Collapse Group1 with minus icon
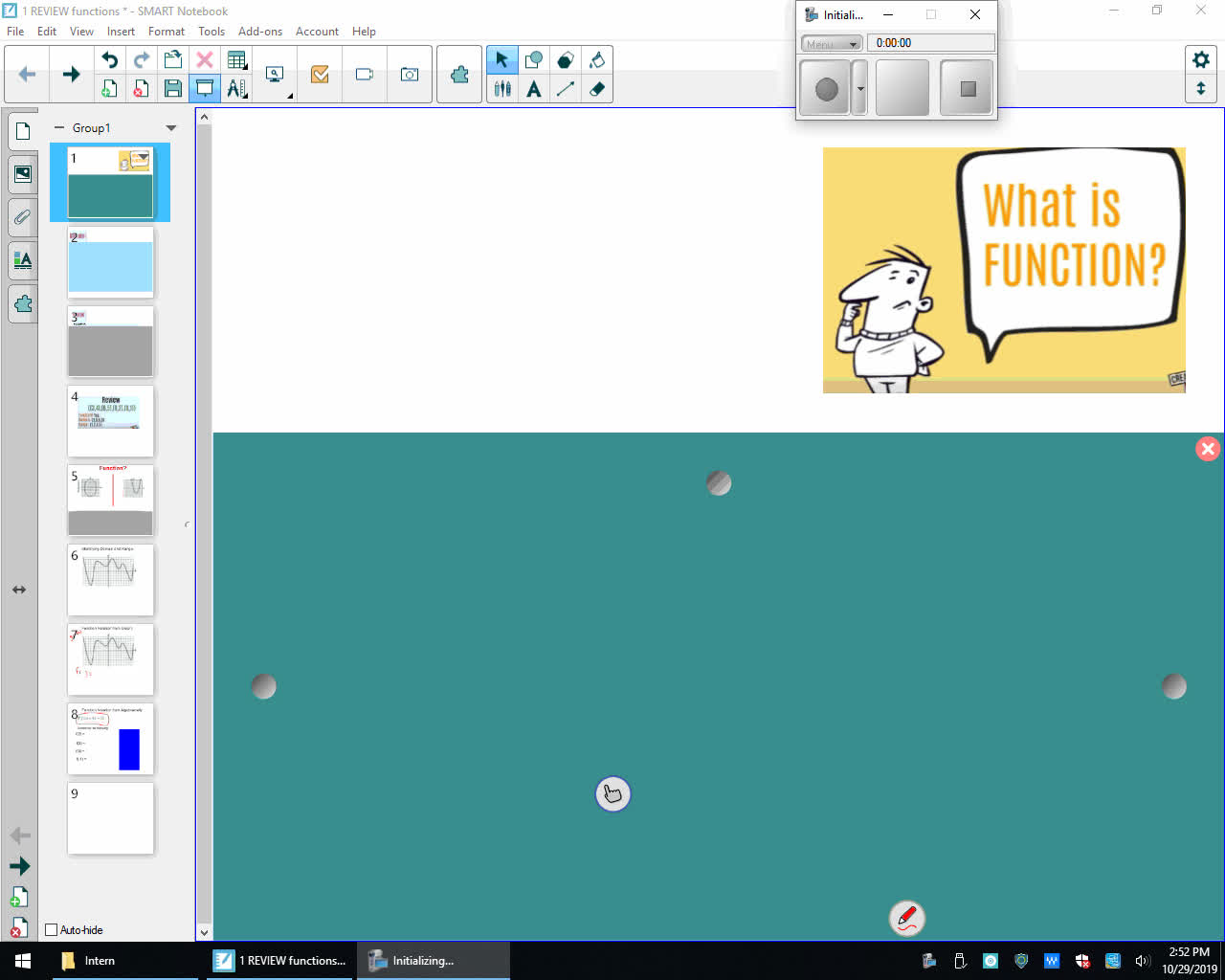The width and height of the screenshot is (1225, 980). pos(59,127)
